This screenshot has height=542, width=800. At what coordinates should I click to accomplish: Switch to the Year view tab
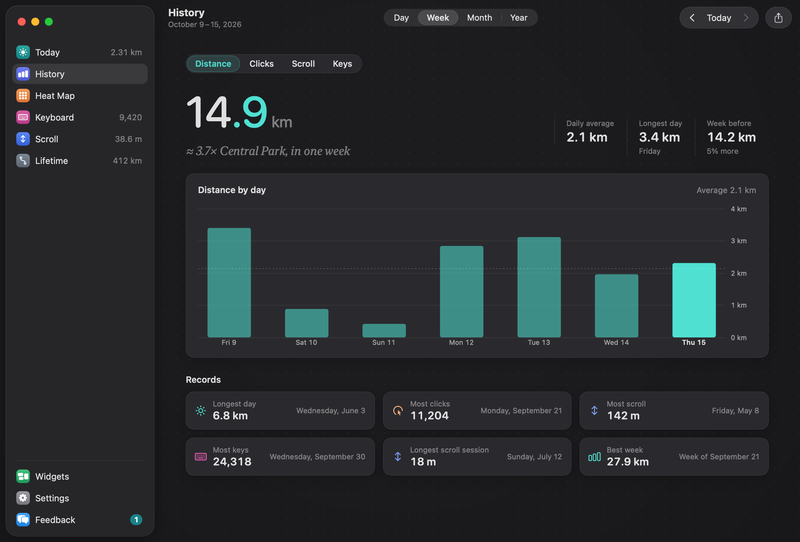click(518, 18)
